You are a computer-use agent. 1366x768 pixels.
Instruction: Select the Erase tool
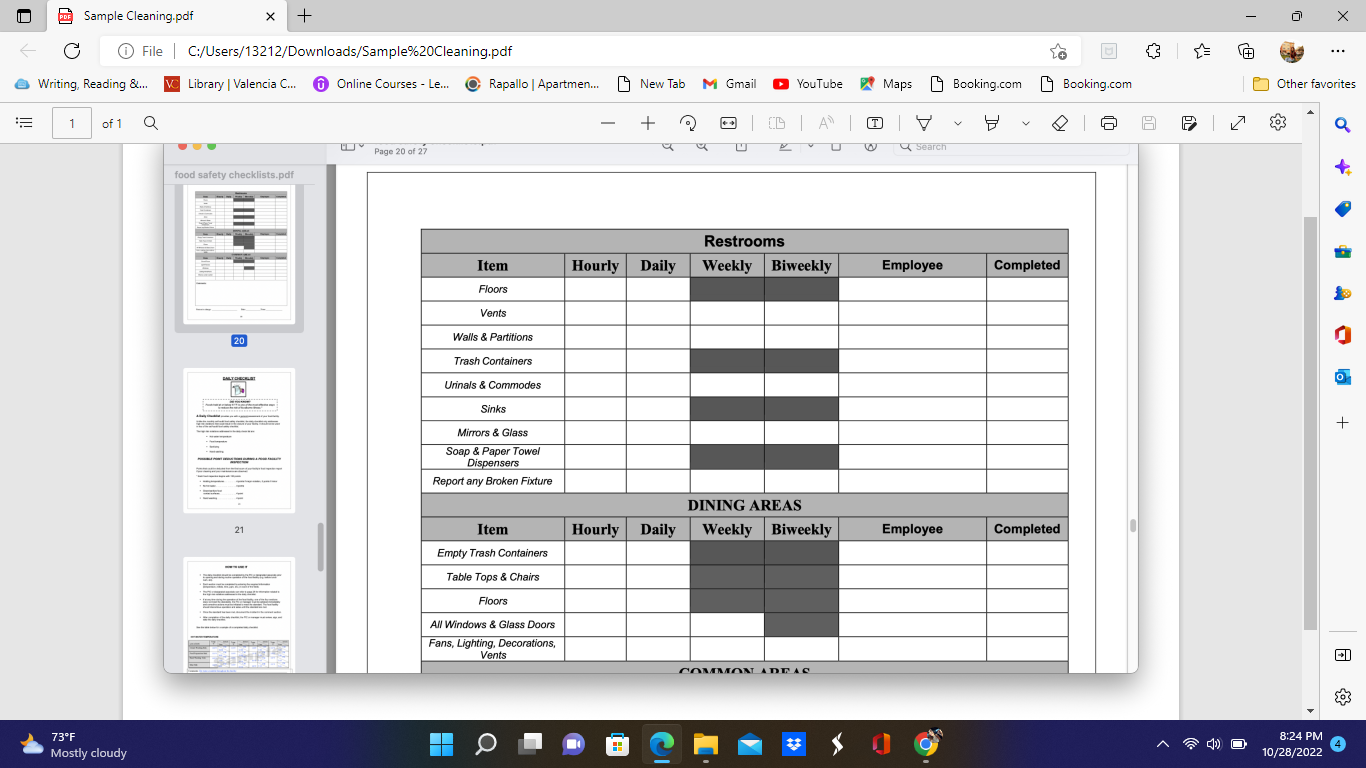1061,123
